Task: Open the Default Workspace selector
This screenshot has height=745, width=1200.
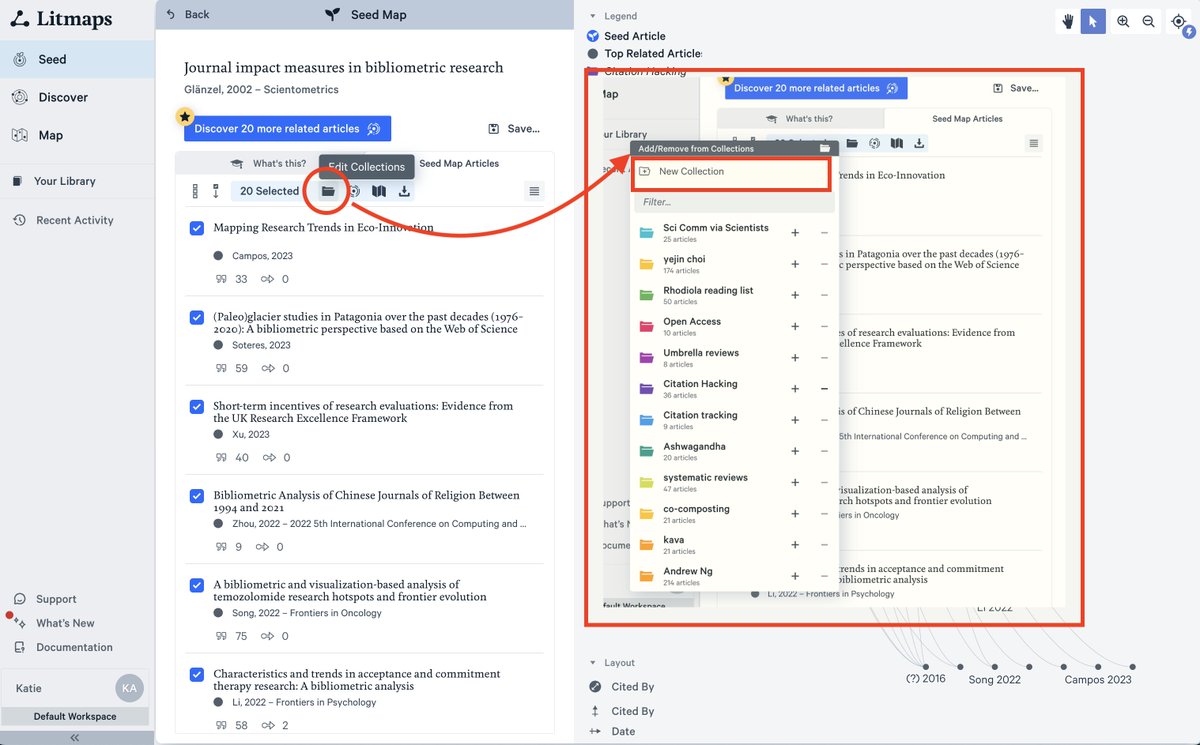Action: coord(75,717)
